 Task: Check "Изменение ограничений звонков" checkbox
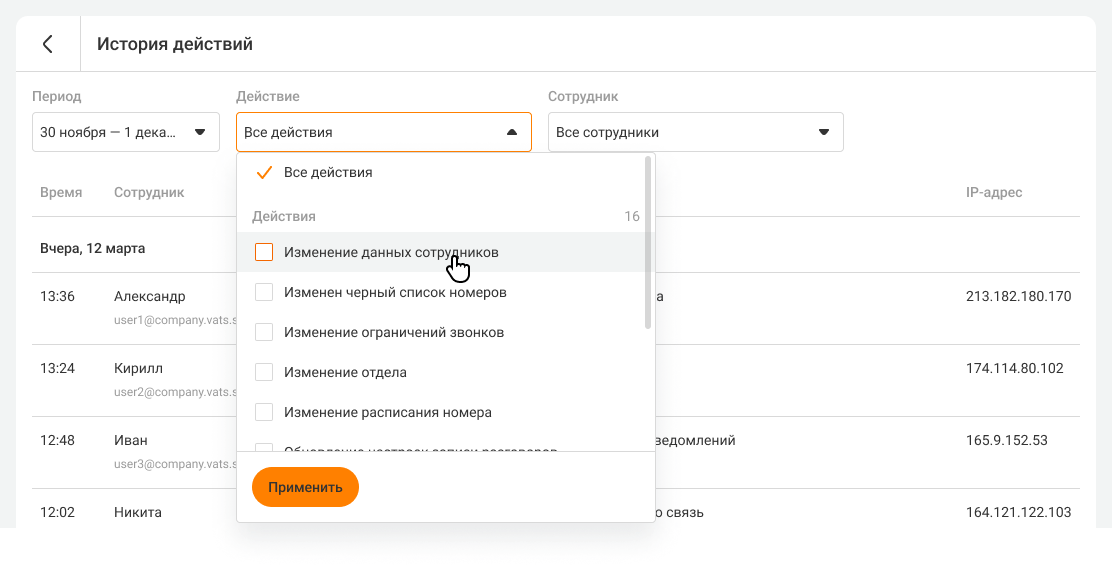point(264,332)
